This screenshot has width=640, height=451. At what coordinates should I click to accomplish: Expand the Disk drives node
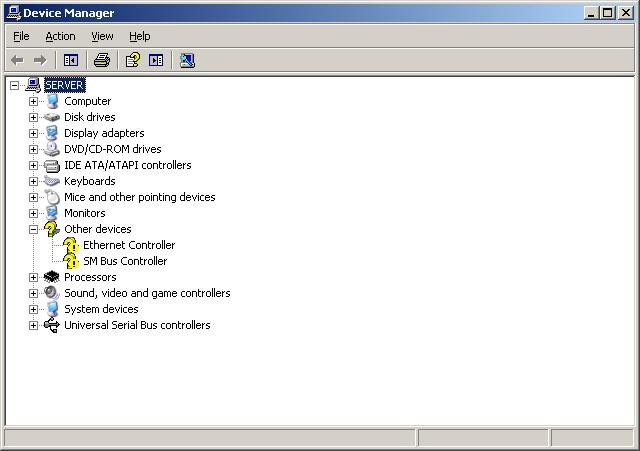(33, 118)
